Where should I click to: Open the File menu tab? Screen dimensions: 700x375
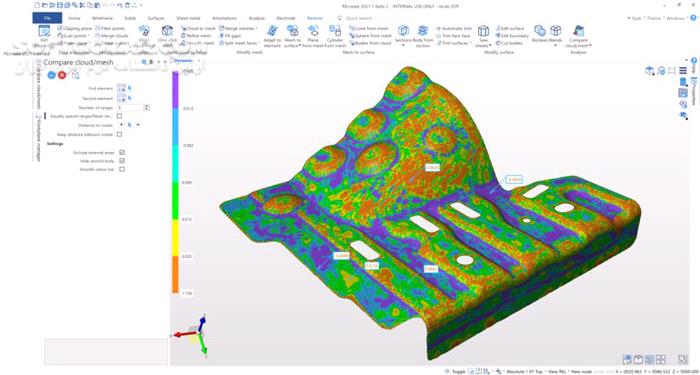(47, 18)
